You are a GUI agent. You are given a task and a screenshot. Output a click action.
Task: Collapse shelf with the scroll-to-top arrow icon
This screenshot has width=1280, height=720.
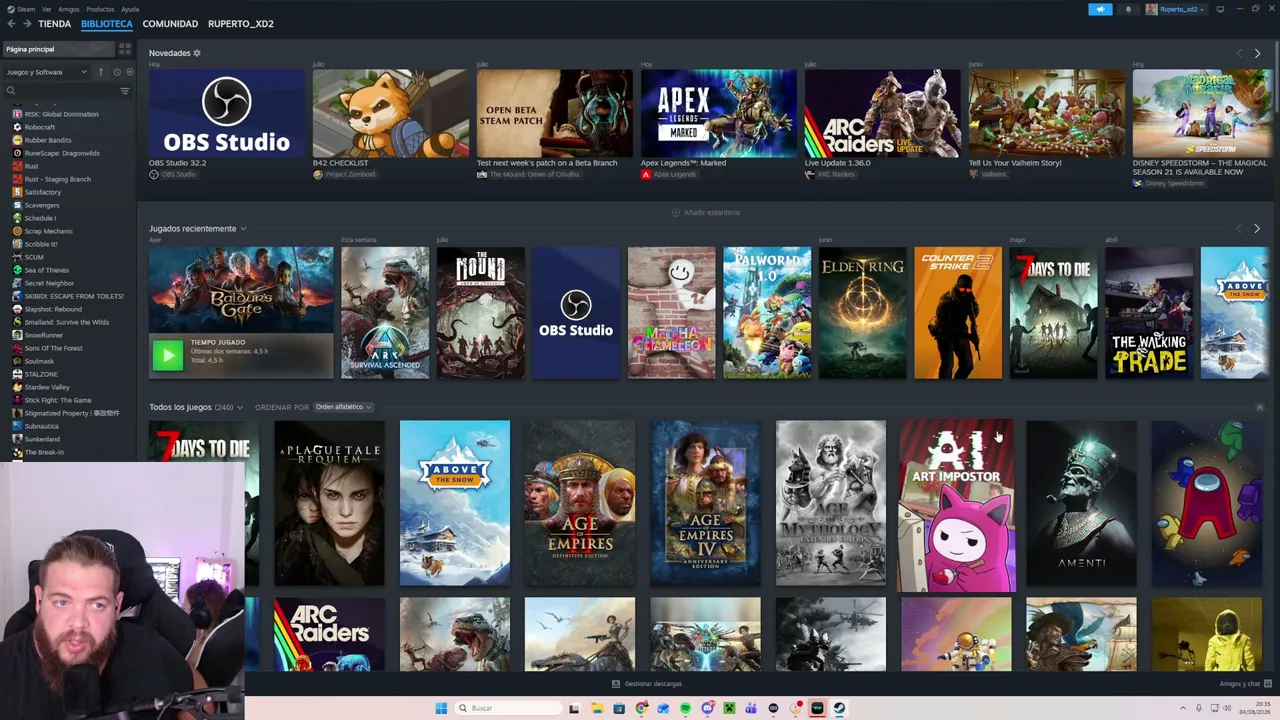pos(1259,407)
